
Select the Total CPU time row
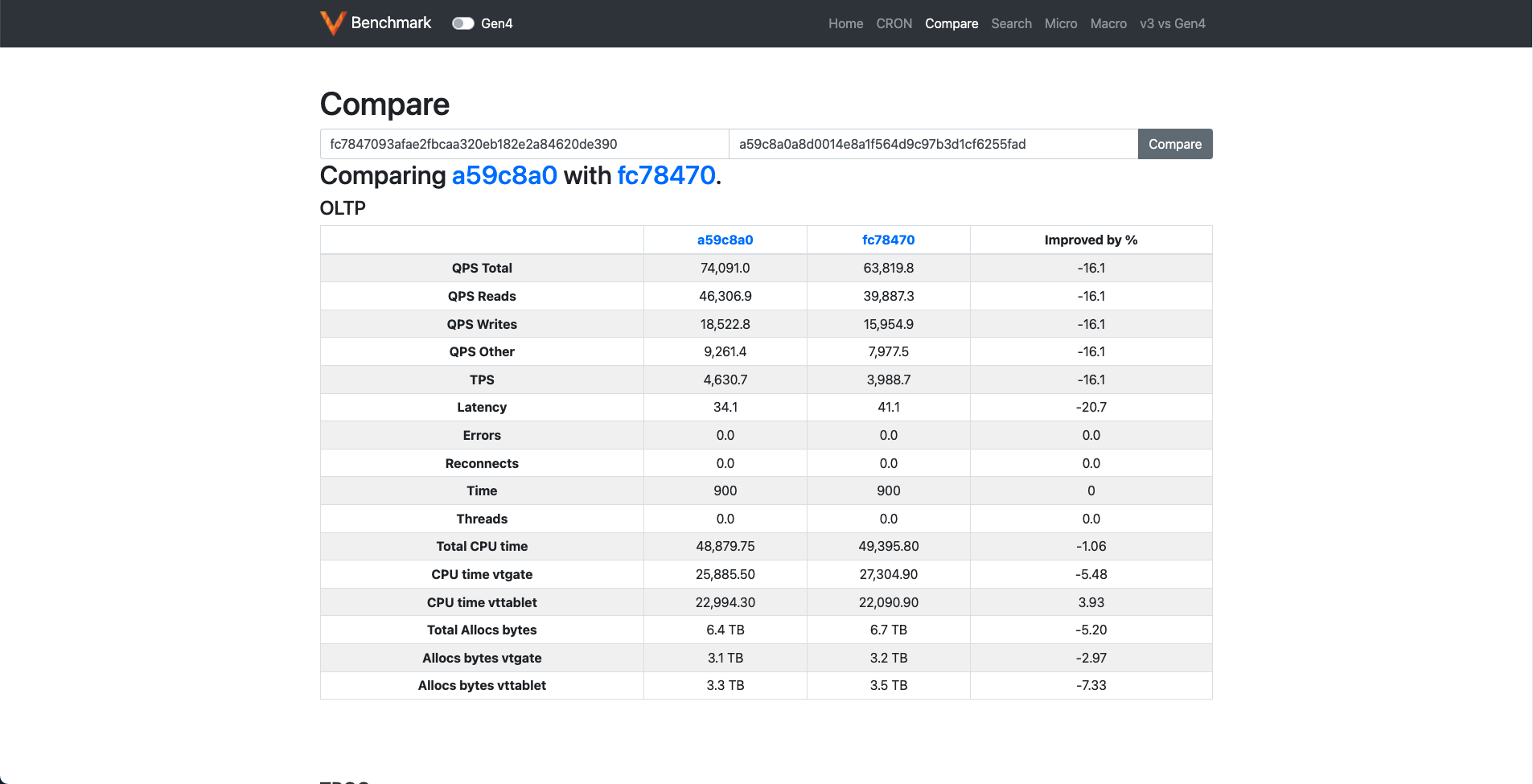tap(481, 546)
